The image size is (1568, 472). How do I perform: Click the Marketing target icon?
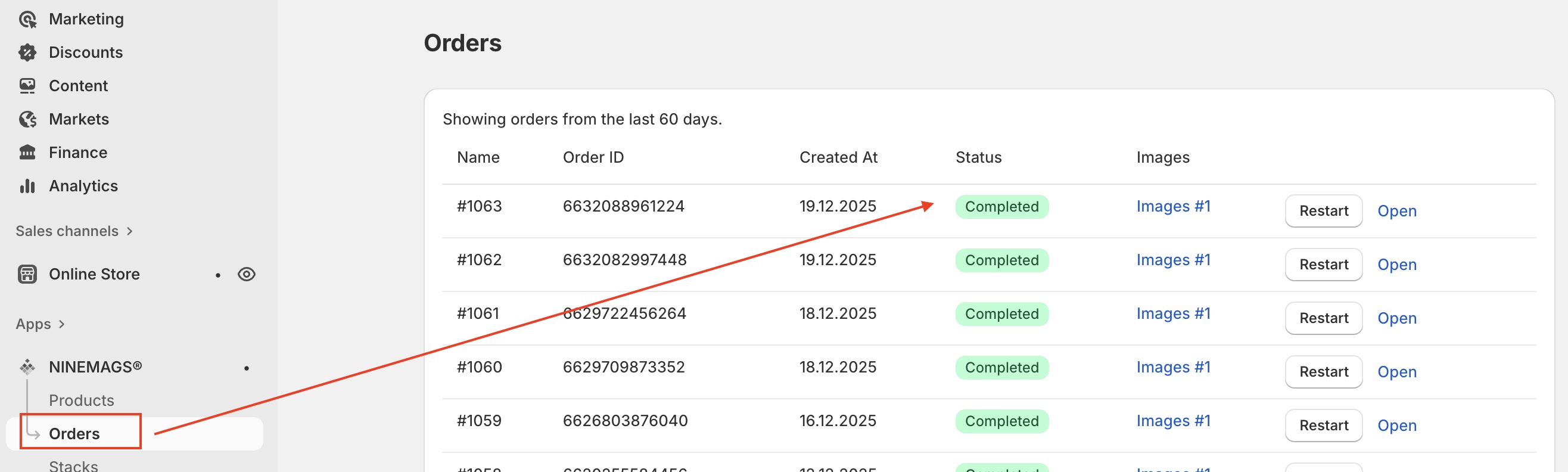point(27,20)
